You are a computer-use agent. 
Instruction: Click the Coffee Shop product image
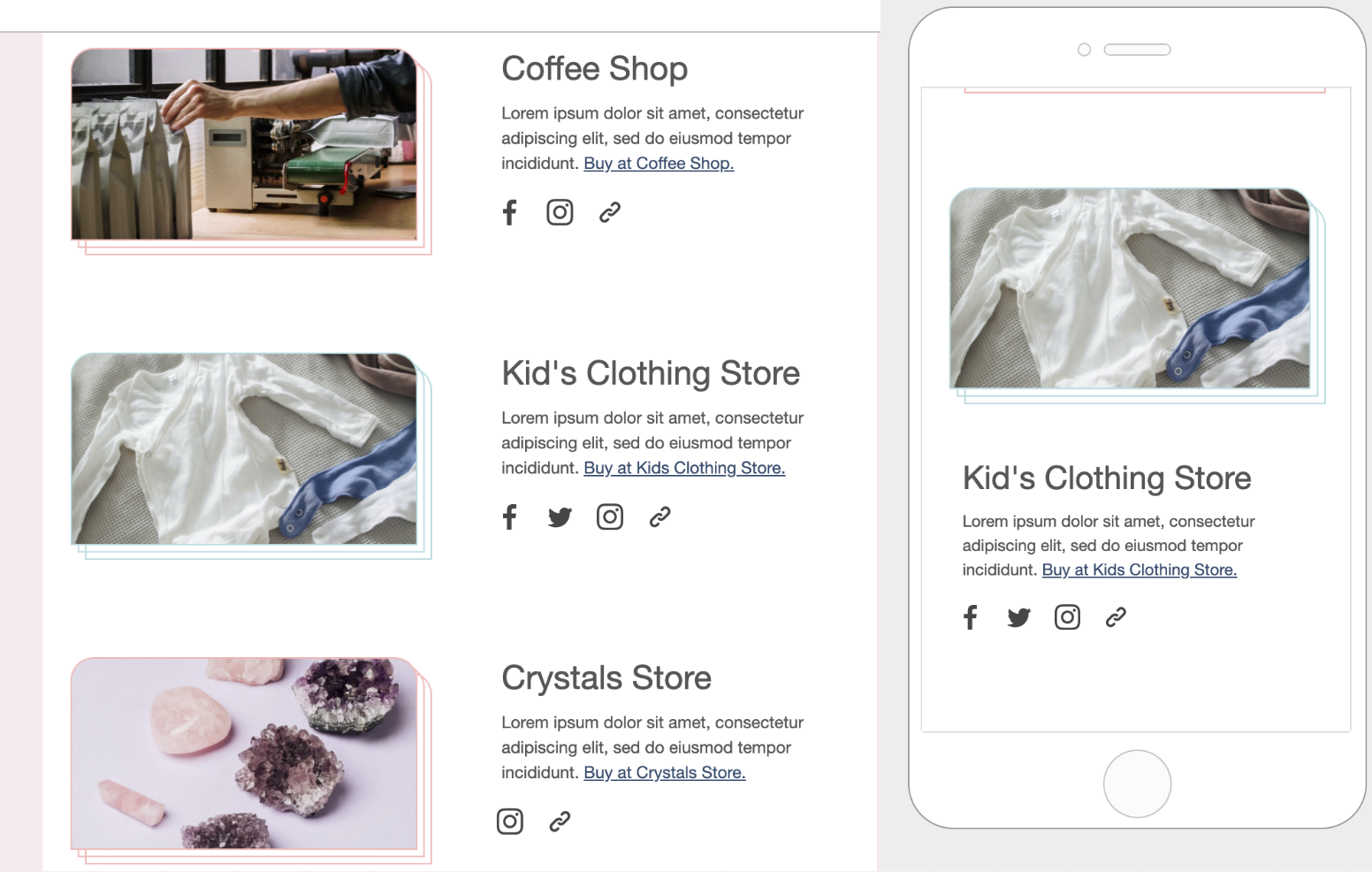[x=244, y=144]
